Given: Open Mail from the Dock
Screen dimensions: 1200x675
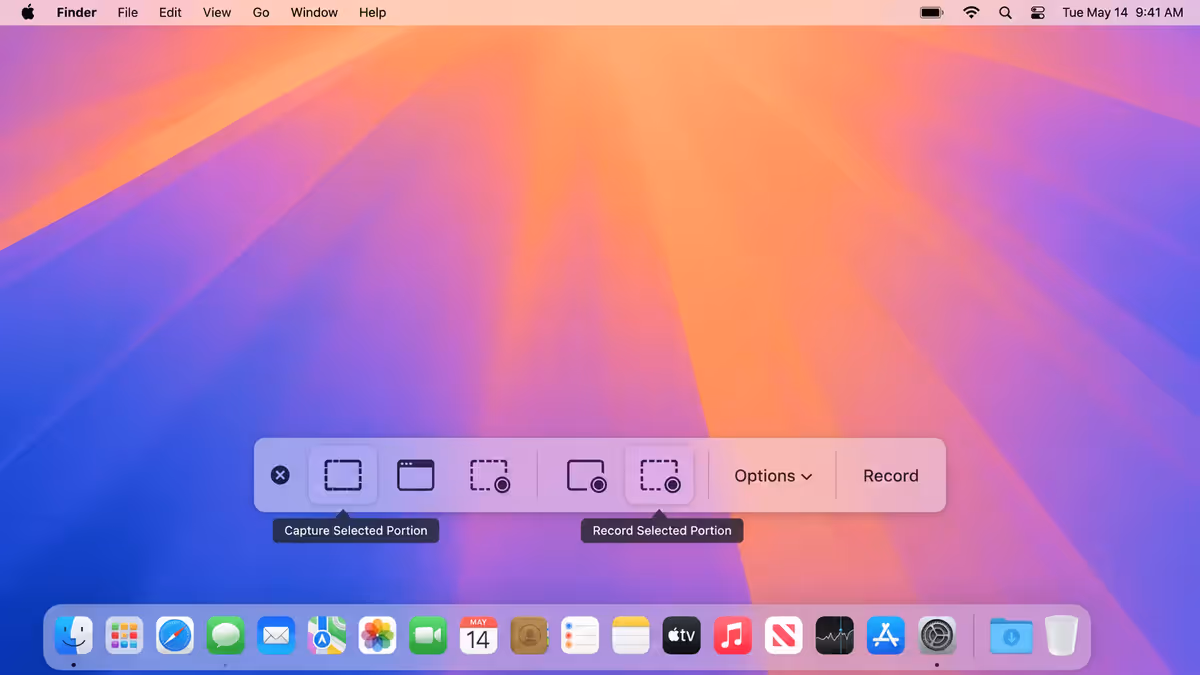Looking at the screenshot, I should tap(276, 635).
